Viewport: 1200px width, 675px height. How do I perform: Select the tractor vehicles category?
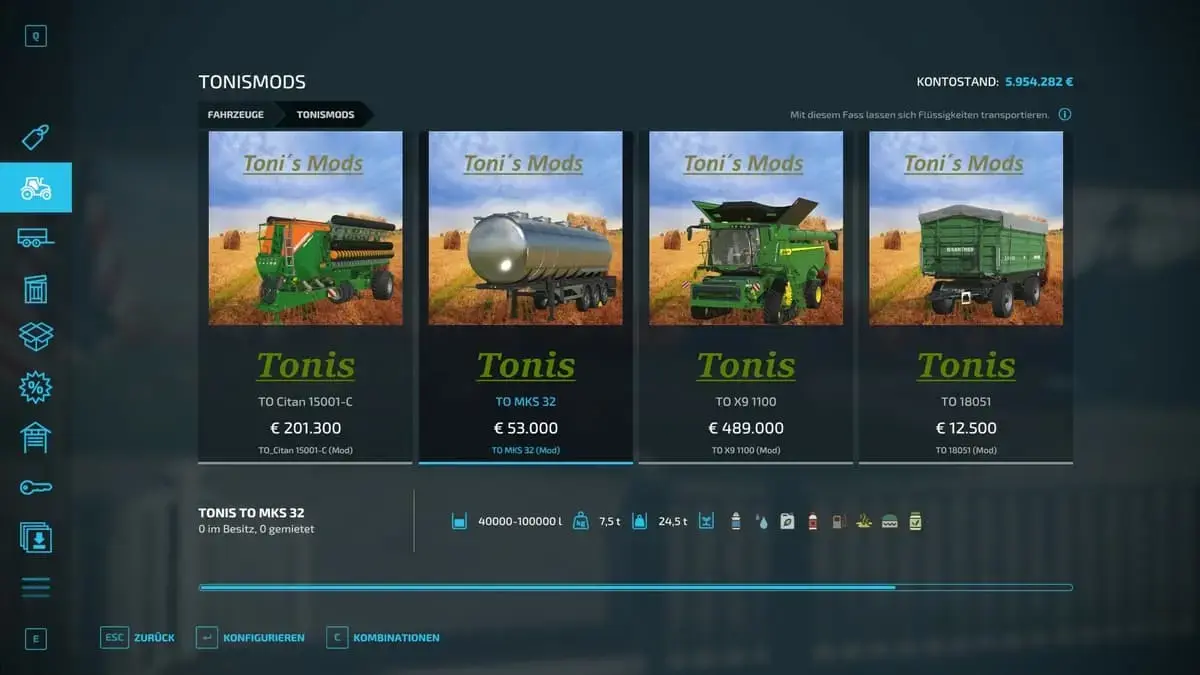(36, 187)
